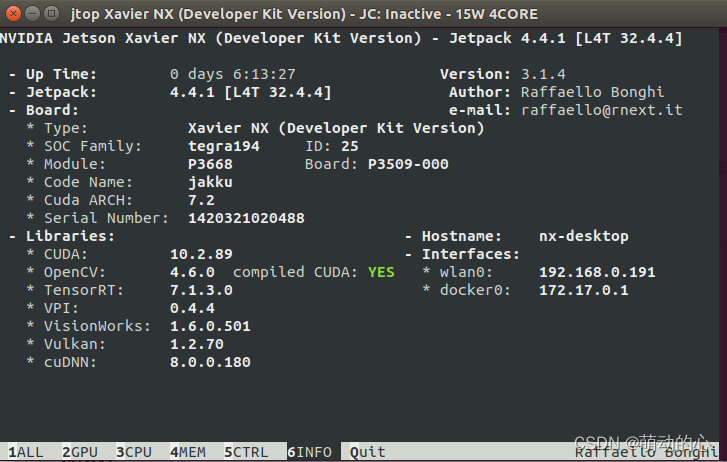Click the SOC Family value tegra194
The height and width of the screenshot is (462, 727).
(x=223, y=146)
